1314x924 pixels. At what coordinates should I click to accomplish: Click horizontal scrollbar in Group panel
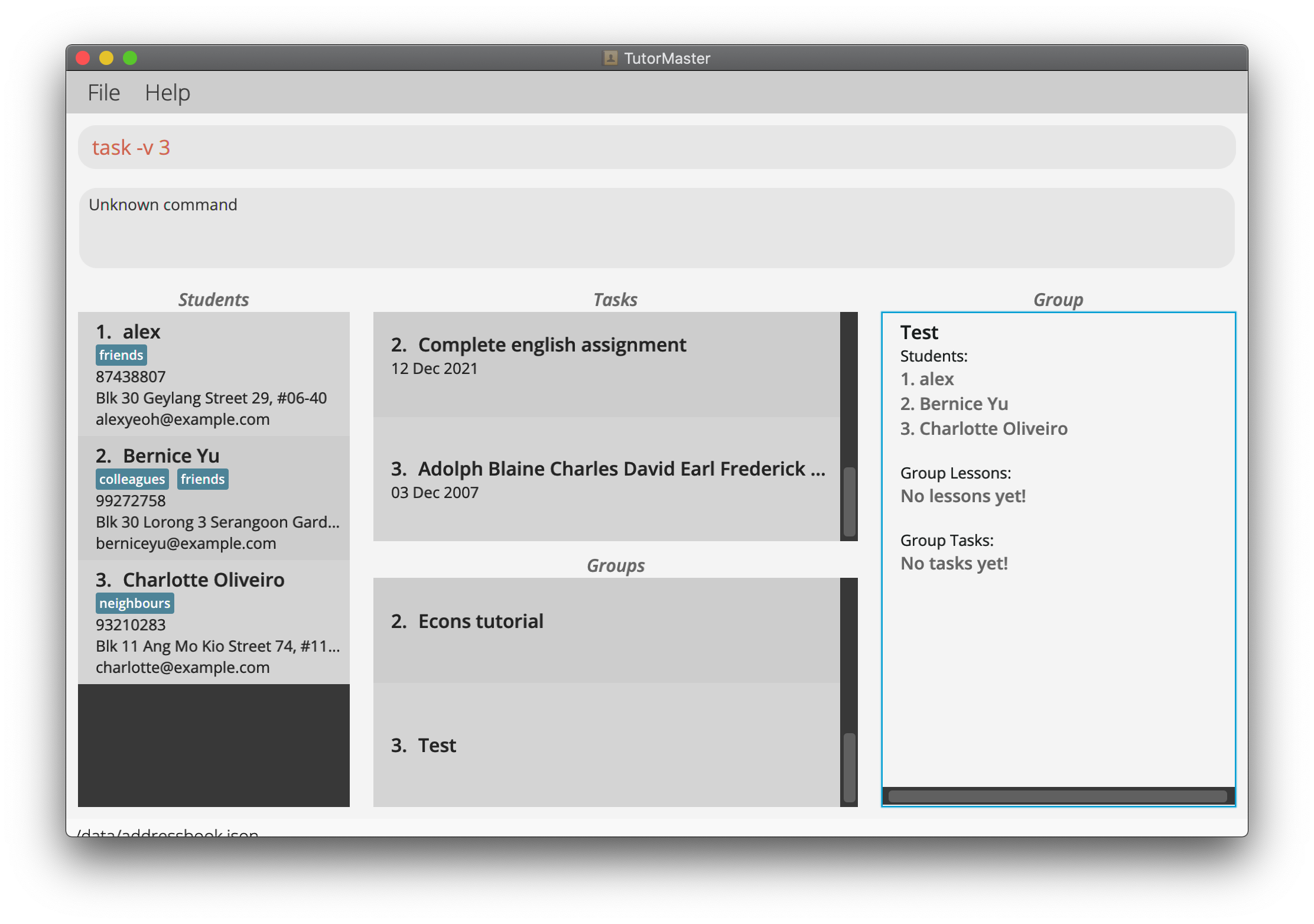coord(1057,796)
